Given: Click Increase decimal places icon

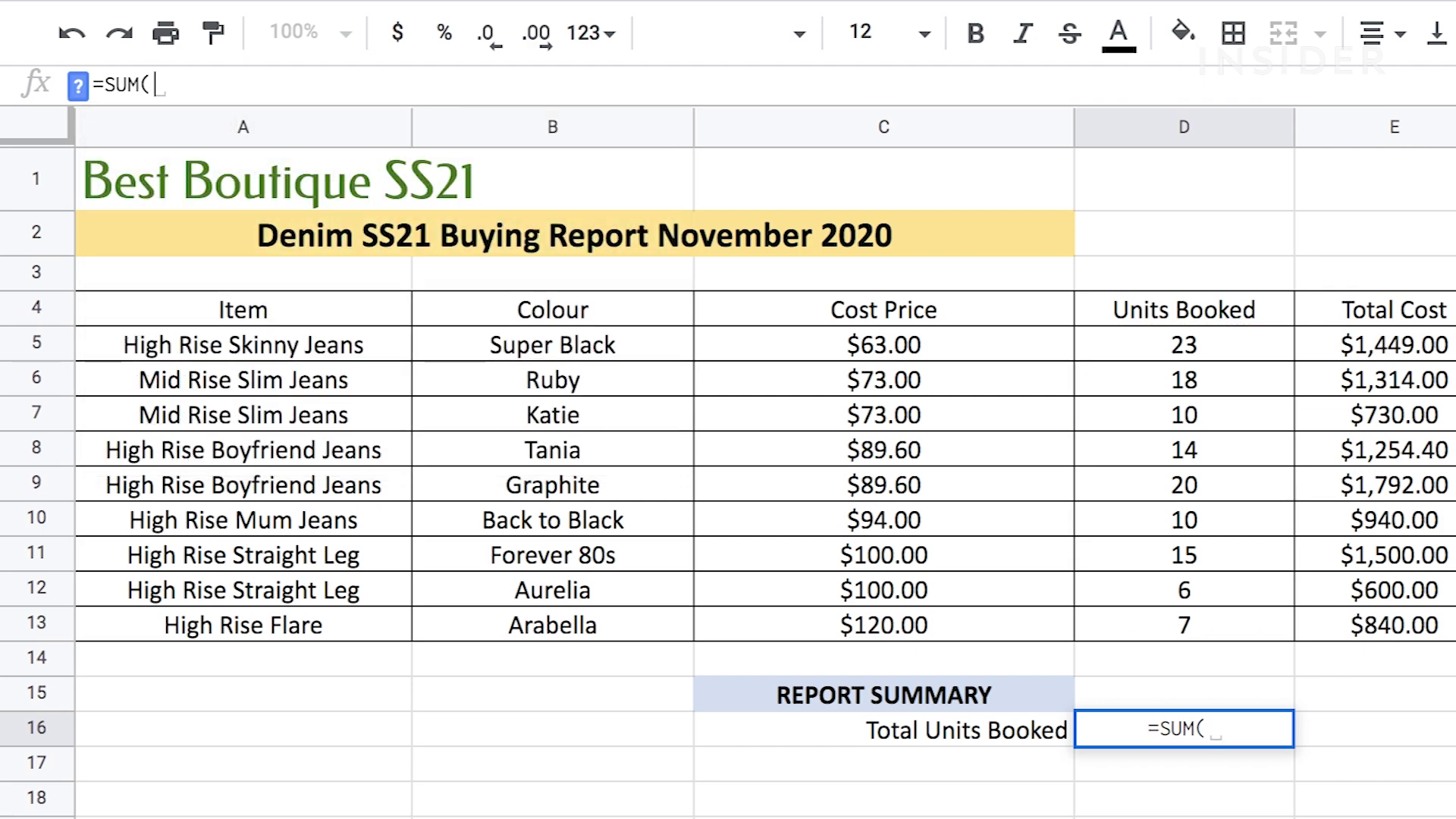Looking at the screenshot, I should pyautogui.click(x=536, y=34).
